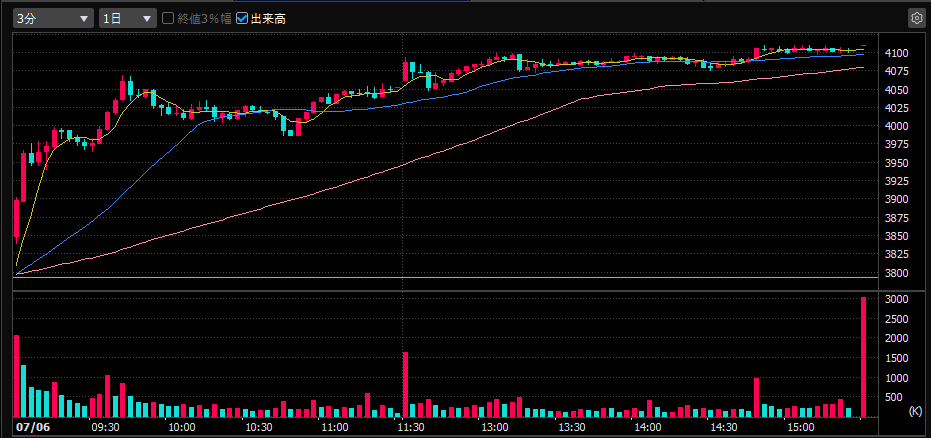The width and height of the screenshot is (931, 438).
Task: Click the 3900 price axis label
Action: click(896, 200)
